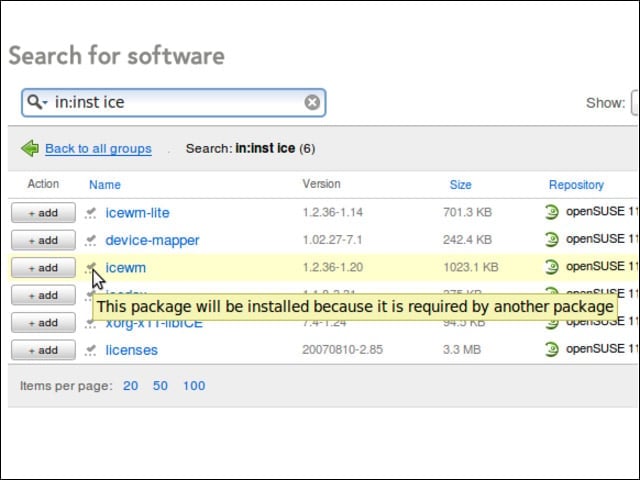
Task: Click the 'Action' column header text
Action: pyautogui.click(x=43, y=184)
